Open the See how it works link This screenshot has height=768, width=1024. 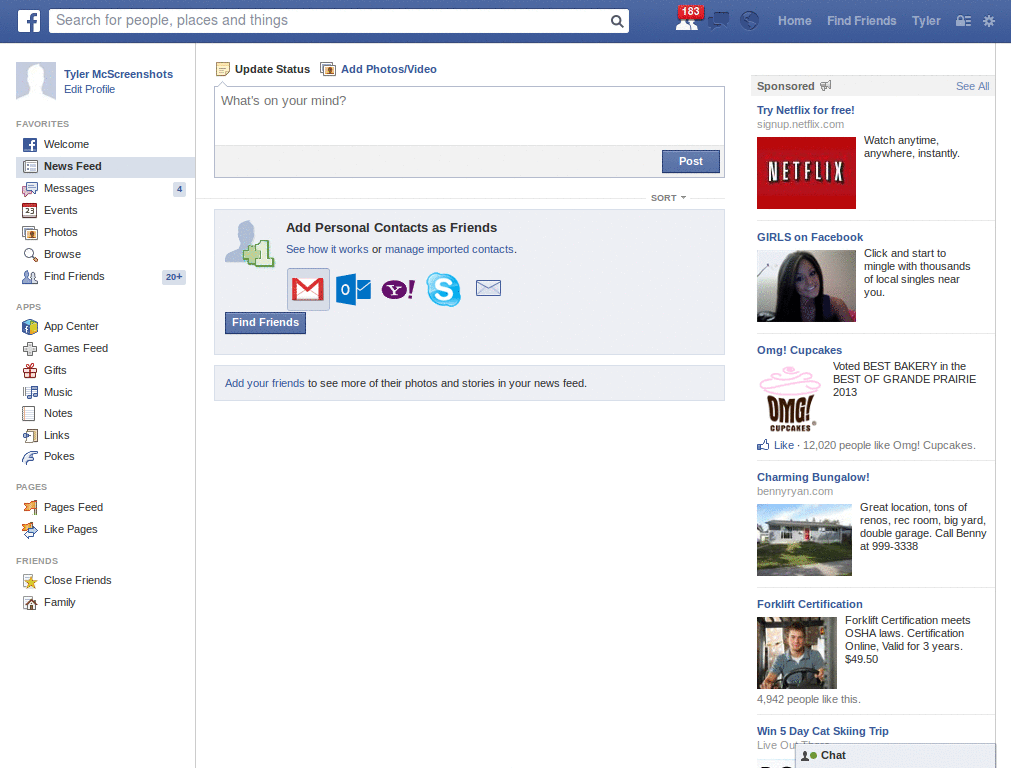coord(327,249)
